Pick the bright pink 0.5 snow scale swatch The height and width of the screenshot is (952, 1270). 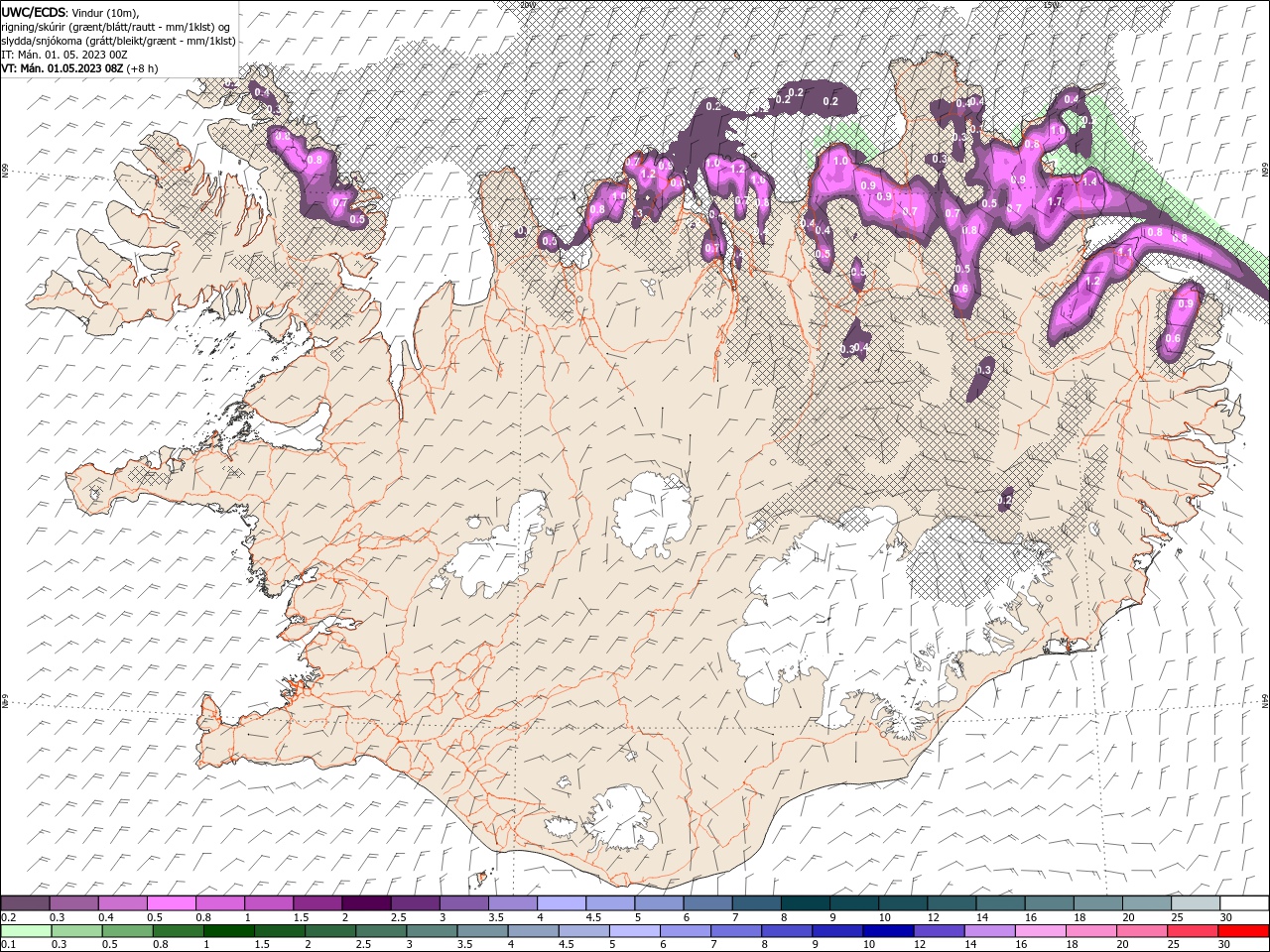(x=171, y=903)
